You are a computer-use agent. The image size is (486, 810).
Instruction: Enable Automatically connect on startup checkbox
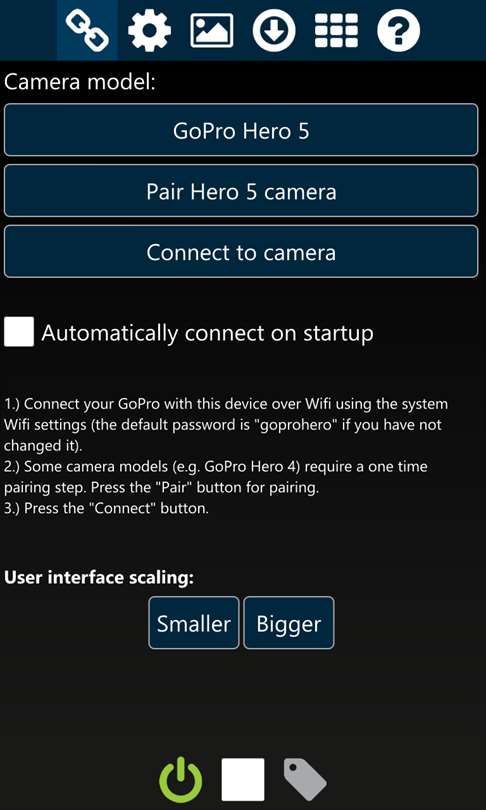click(19, 332)
